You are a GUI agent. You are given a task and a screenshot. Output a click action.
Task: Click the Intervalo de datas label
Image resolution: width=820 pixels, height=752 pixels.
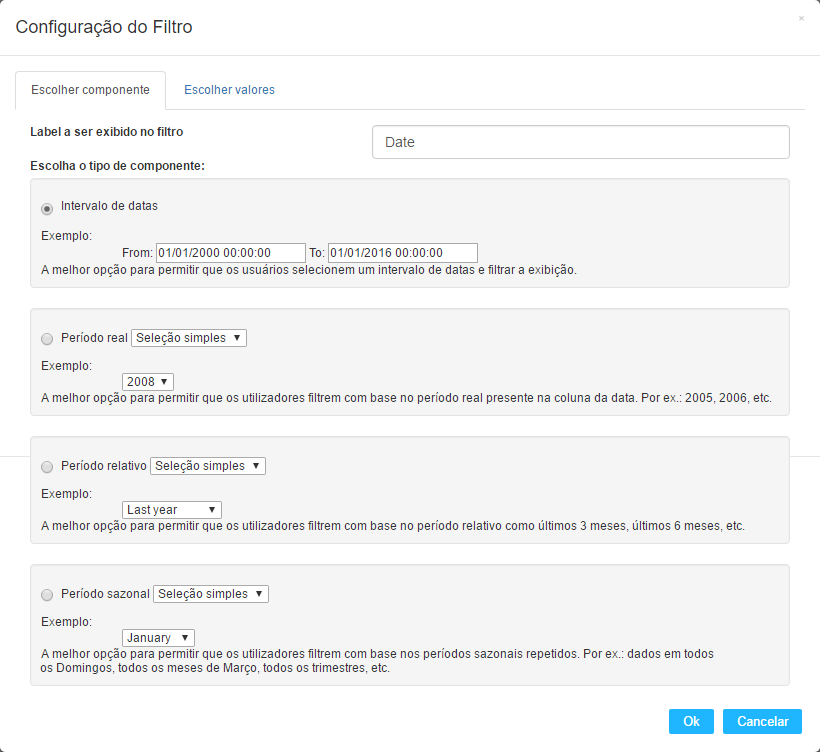tap(109, 206)
